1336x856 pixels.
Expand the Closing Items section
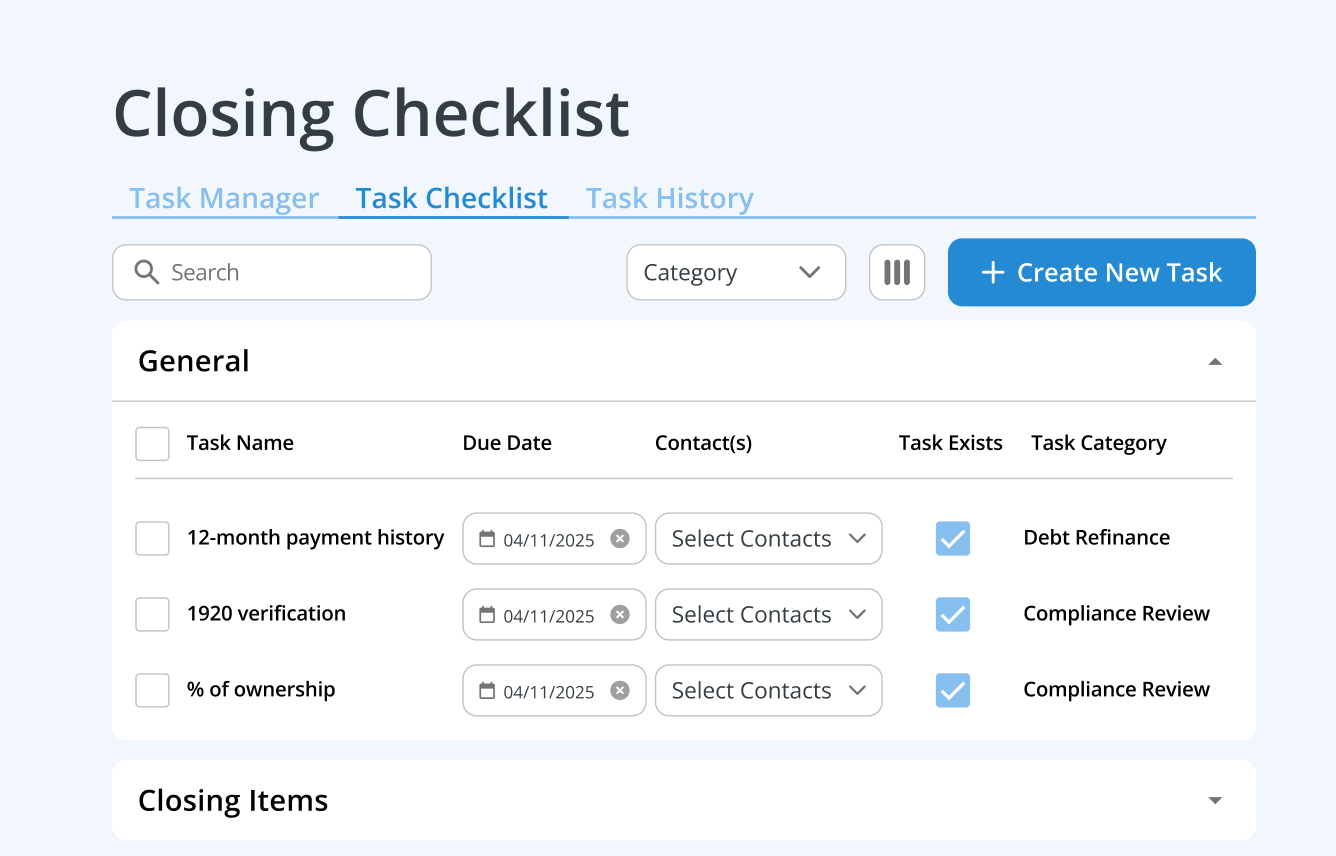[x=1215, y=800]
